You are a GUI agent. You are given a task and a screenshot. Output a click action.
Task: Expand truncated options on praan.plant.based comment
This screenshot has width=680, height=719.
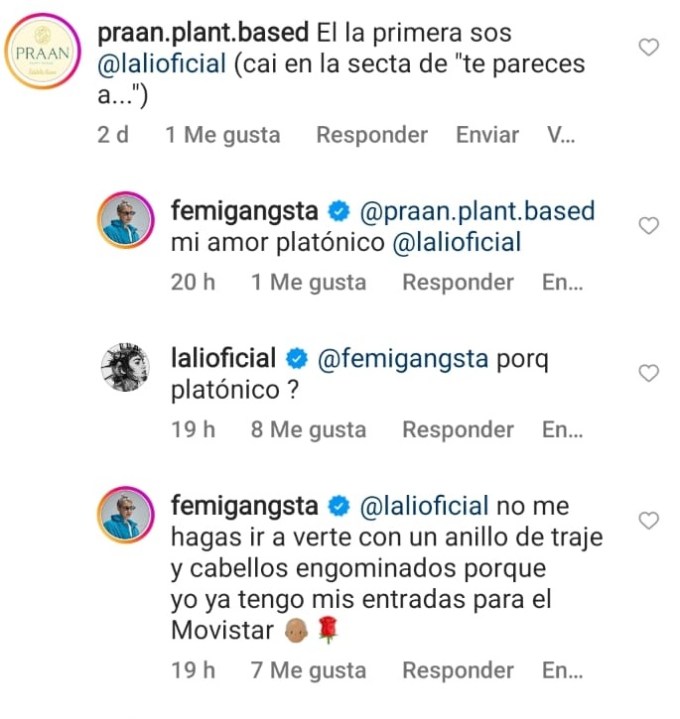(561, 135)
